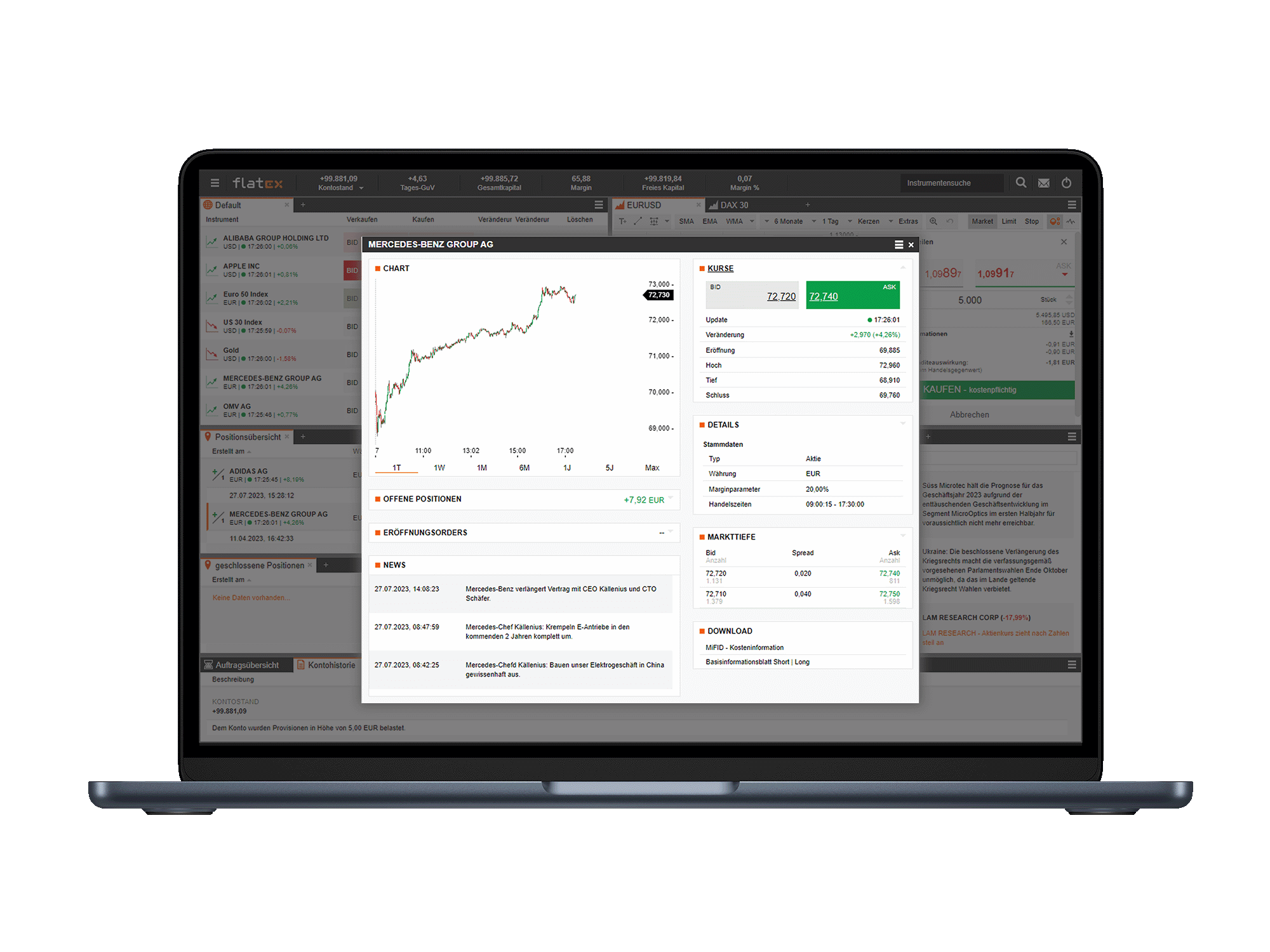The image size is (1270, 952).
Task: Click the ALIBABA GROUP trend chart icon
Action: 211,242
